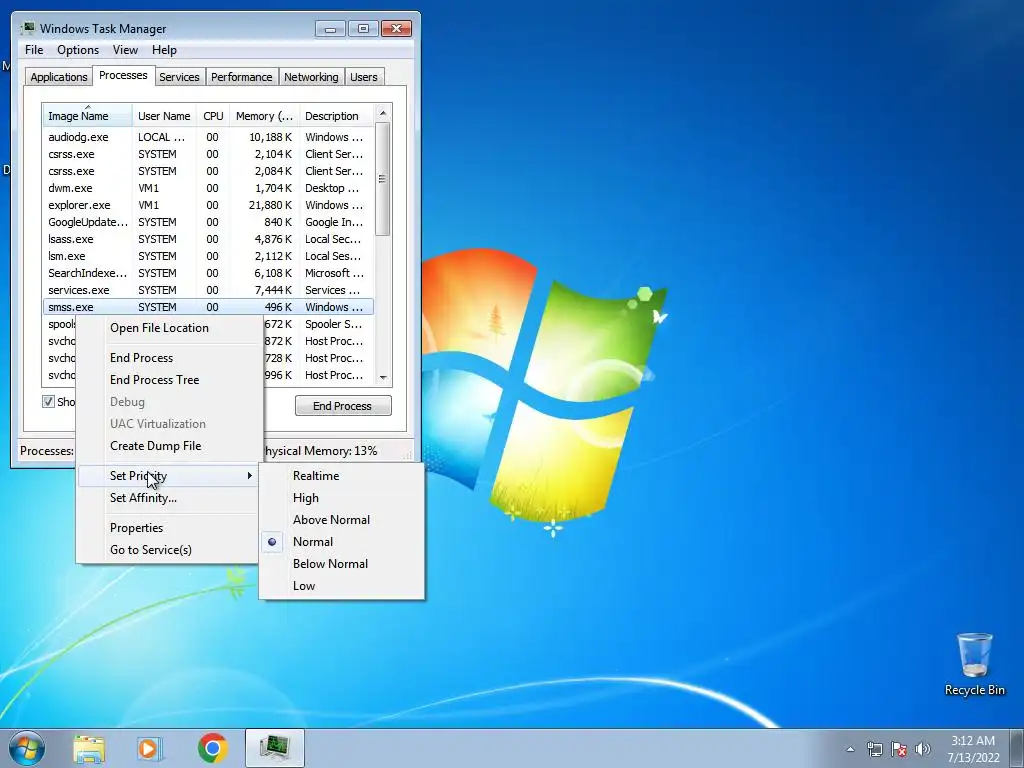Open the File menu
This screenshot has height=768, width=1024.
pos(34,50)
